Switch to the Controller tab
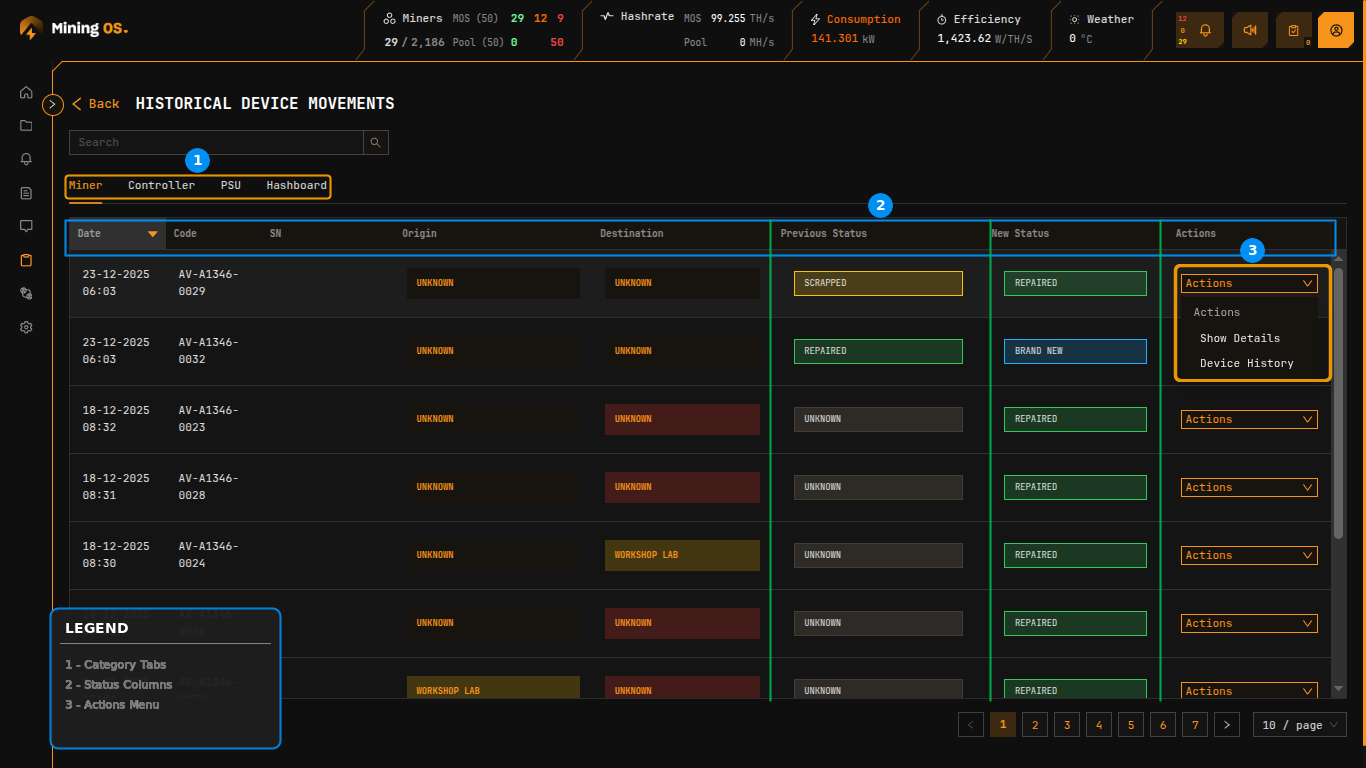Screen dimensions: 1366x768 [161, 185]
